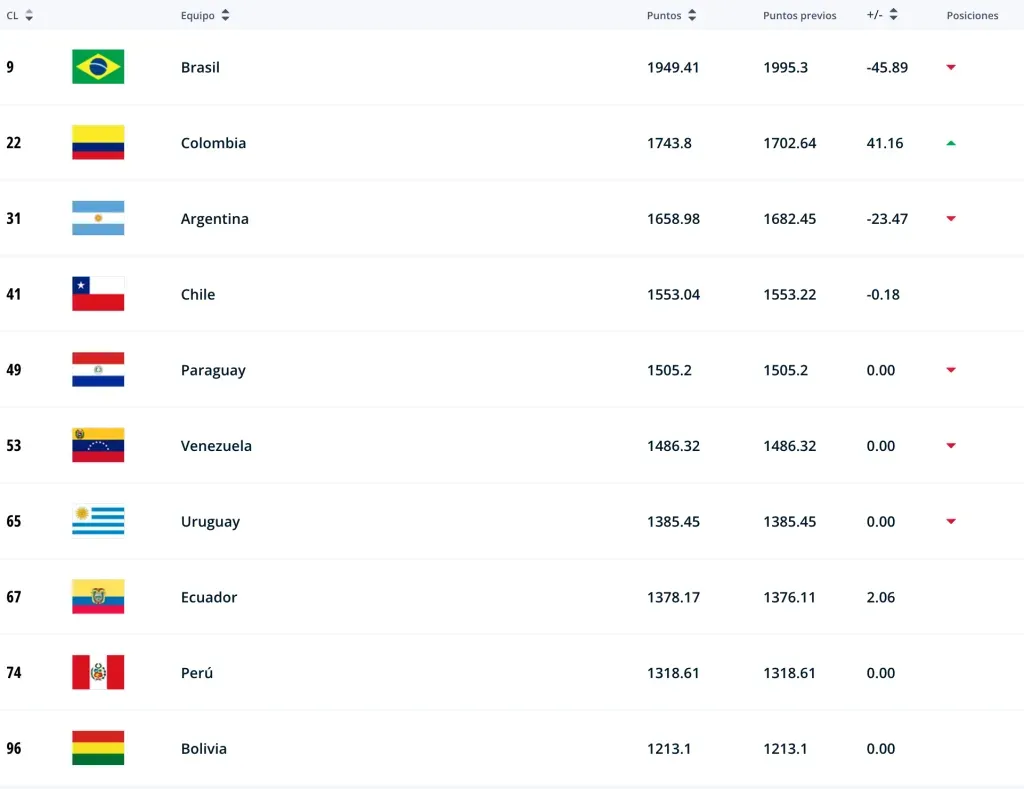Open the Colombia team link
The image size is (1024, 789).
coord(213,143)
